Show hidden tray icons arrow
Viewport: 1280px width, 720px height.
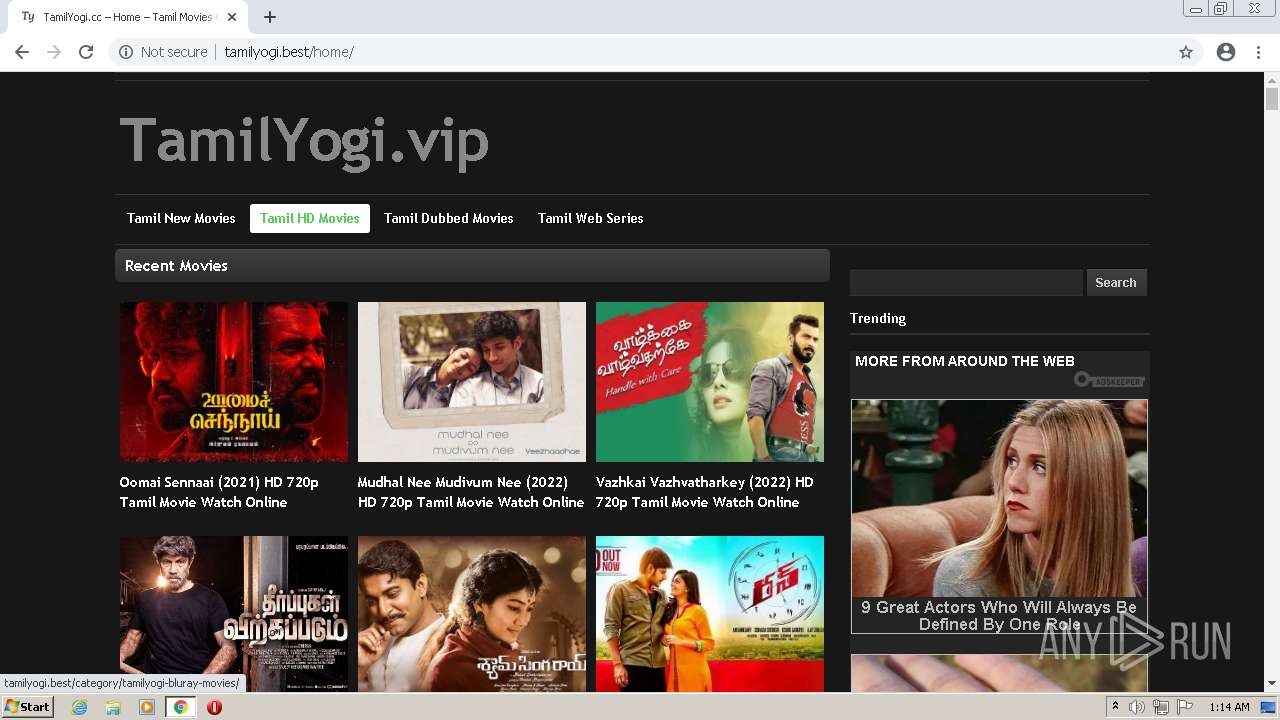(1115, 707)
